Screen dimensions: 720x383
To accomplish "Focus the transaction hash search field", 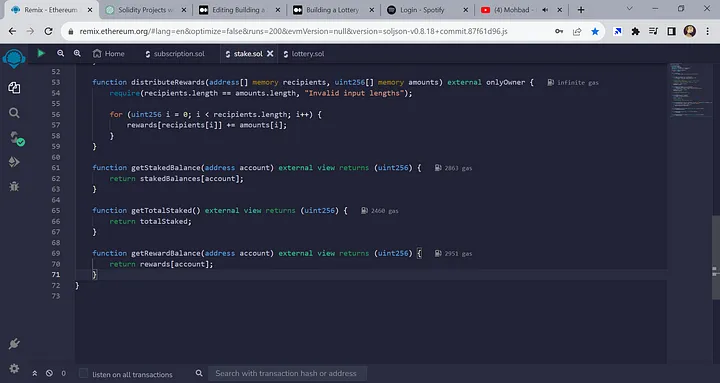I will 287,373.
